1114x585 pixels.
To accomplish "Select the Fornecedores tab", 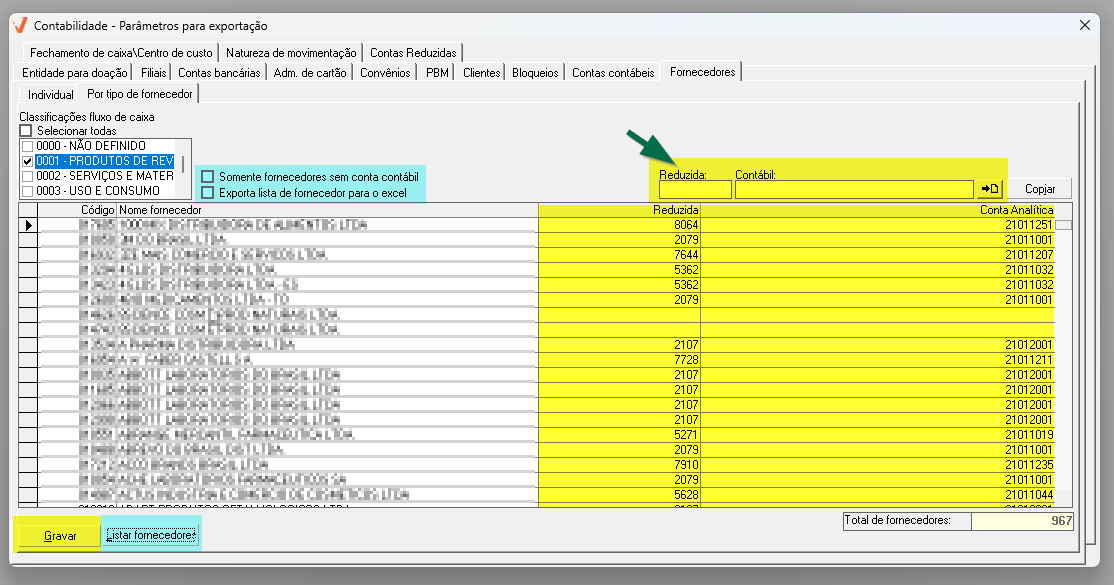I will pyautogui.click(x=702, y=72).
